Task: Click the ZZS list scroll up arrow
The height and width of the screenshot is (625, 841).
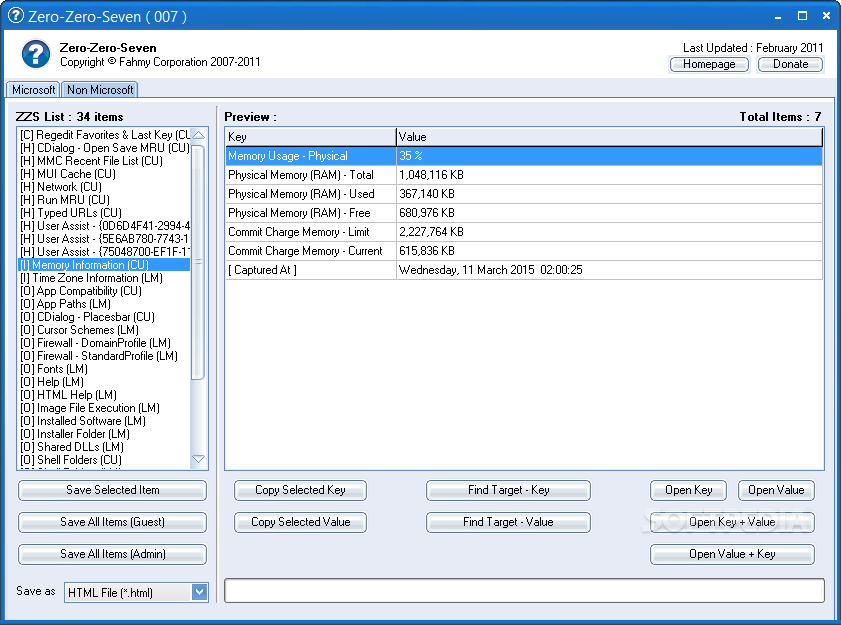Action: click(x=198, y=135)
